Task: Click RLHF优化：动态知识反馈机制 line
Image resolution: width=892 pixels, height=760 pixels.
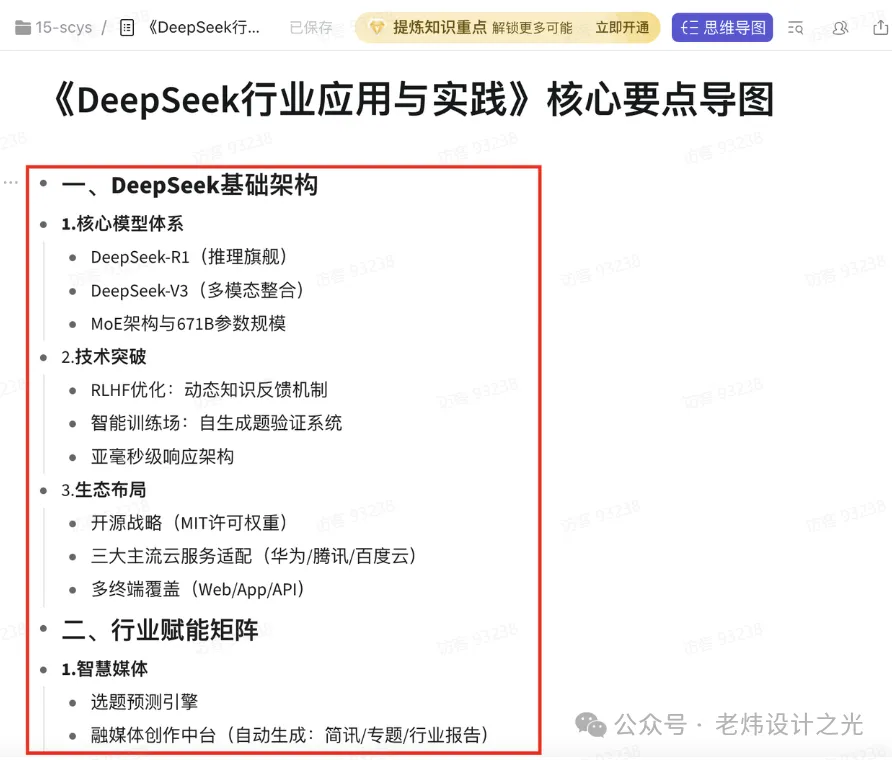Action: click(209, 390)
